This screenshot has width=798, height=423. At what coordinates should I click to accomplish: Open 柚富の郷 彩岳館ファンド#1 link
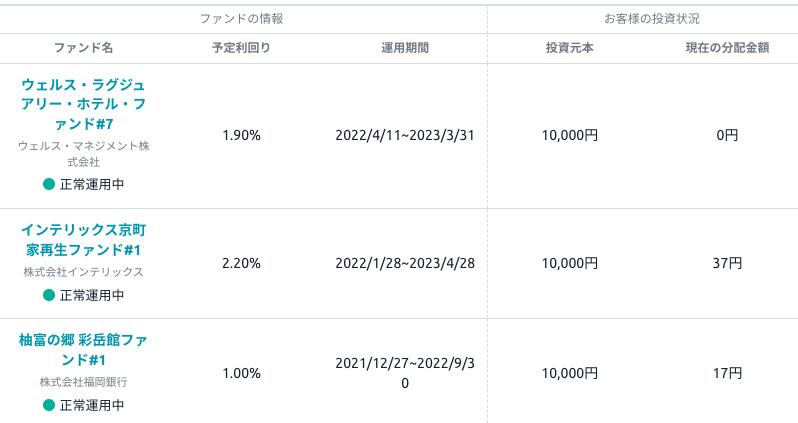(83, 350)
